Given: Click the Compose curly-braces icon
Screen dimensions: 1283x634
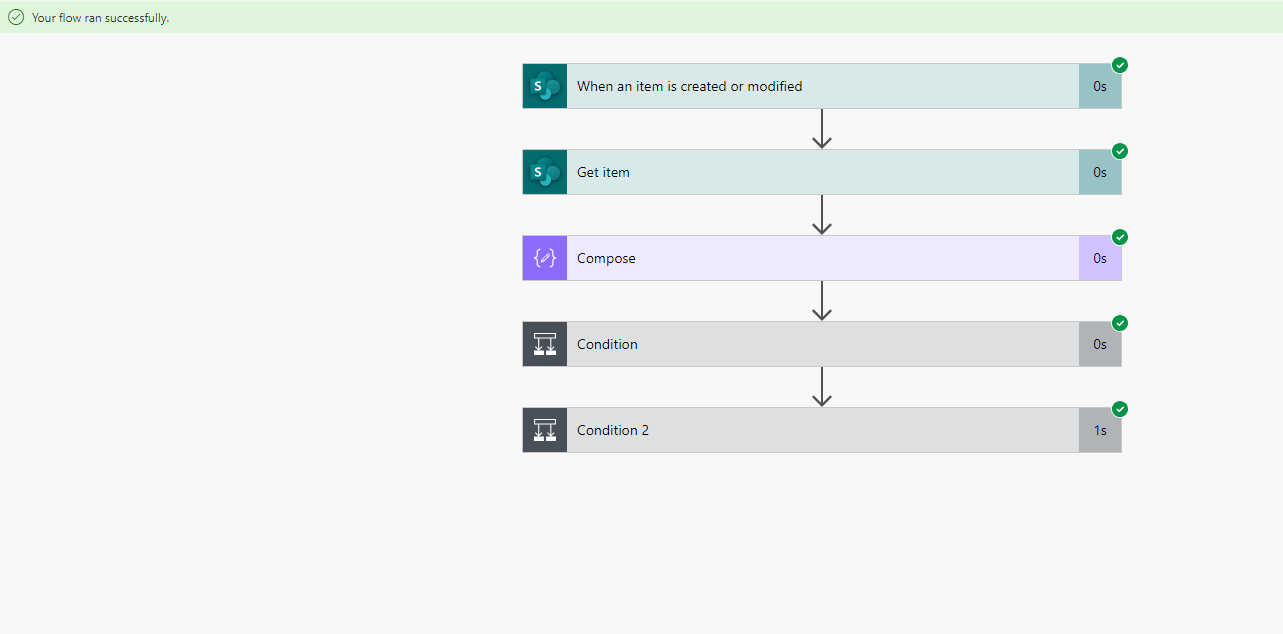Looking at the screenshot, I should coord(545,258).
